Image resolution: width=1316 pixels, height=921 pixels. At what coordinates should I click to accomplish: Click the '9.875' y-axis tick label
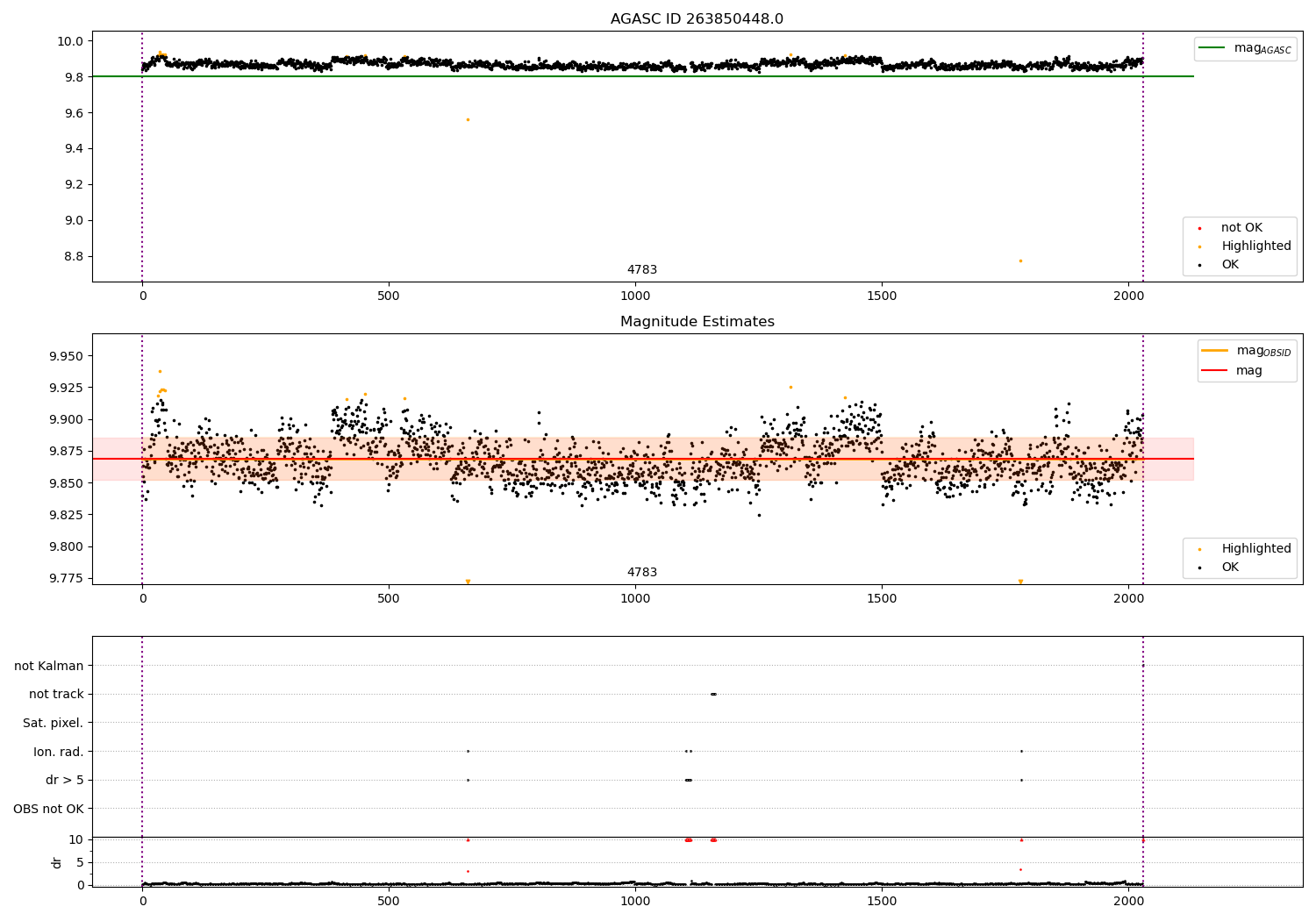pos(67,452)
